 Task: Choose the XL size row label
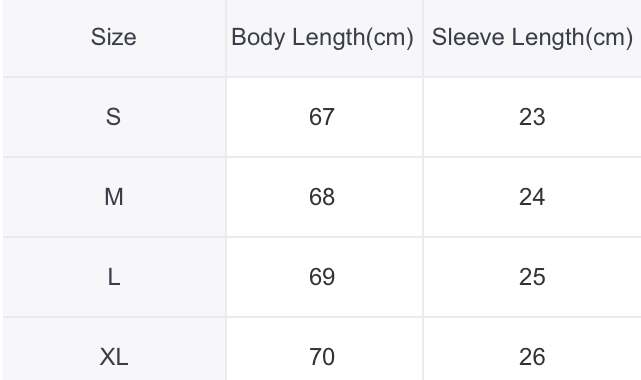pyautogui.click(x=114, y=357)
